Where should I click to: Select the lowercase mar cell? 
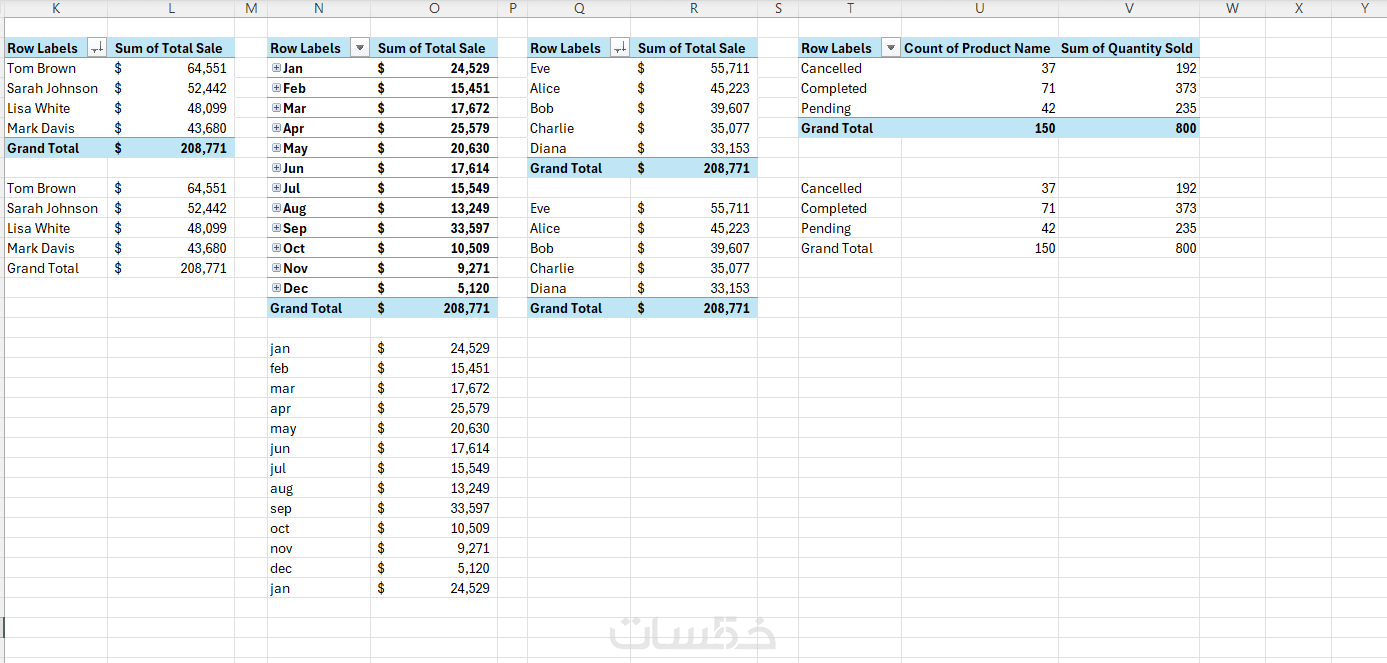pos(319,388)
